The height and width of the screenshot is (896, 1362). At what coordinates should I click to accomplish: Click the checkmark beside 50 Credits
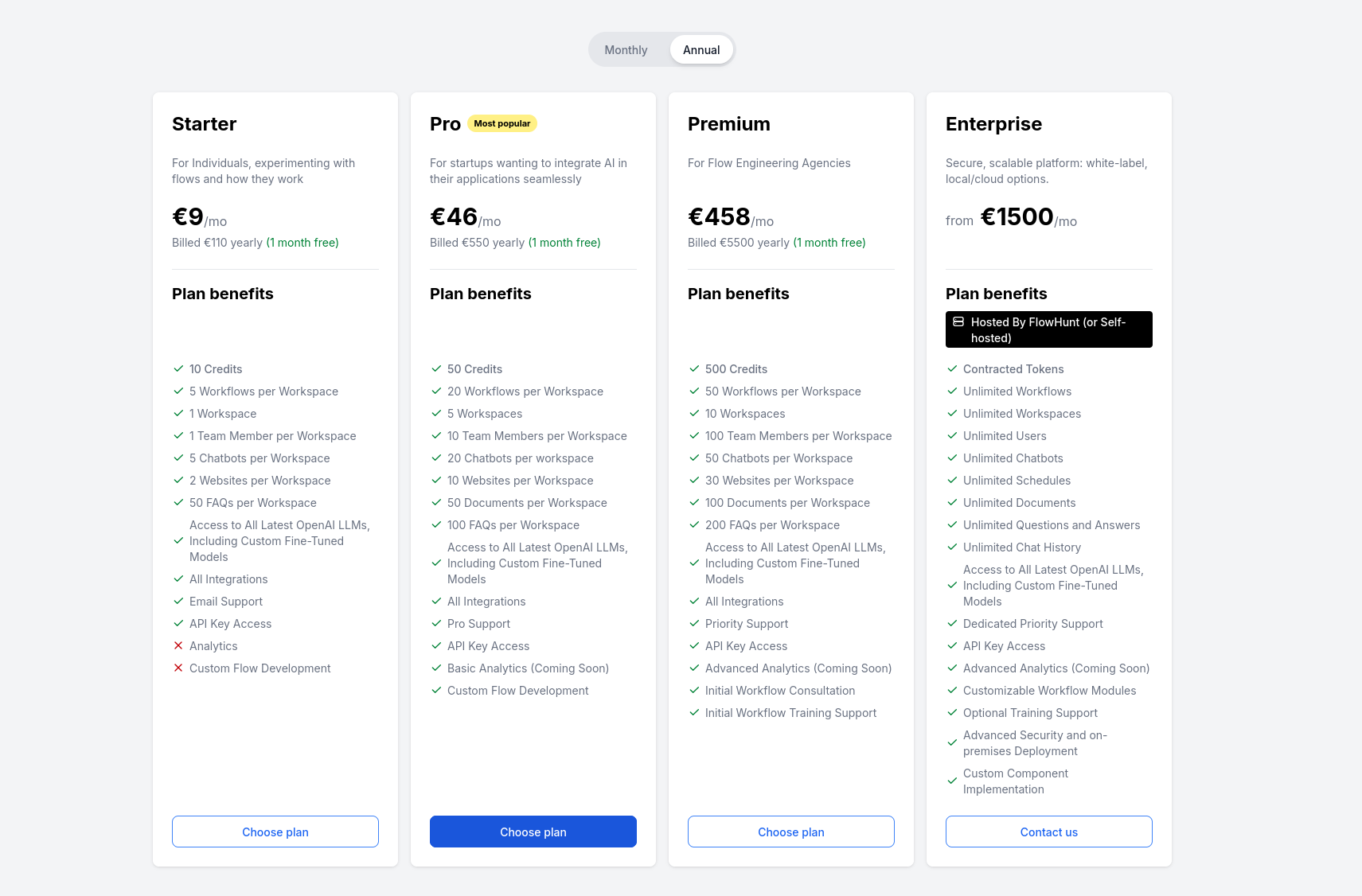(436, 368)
